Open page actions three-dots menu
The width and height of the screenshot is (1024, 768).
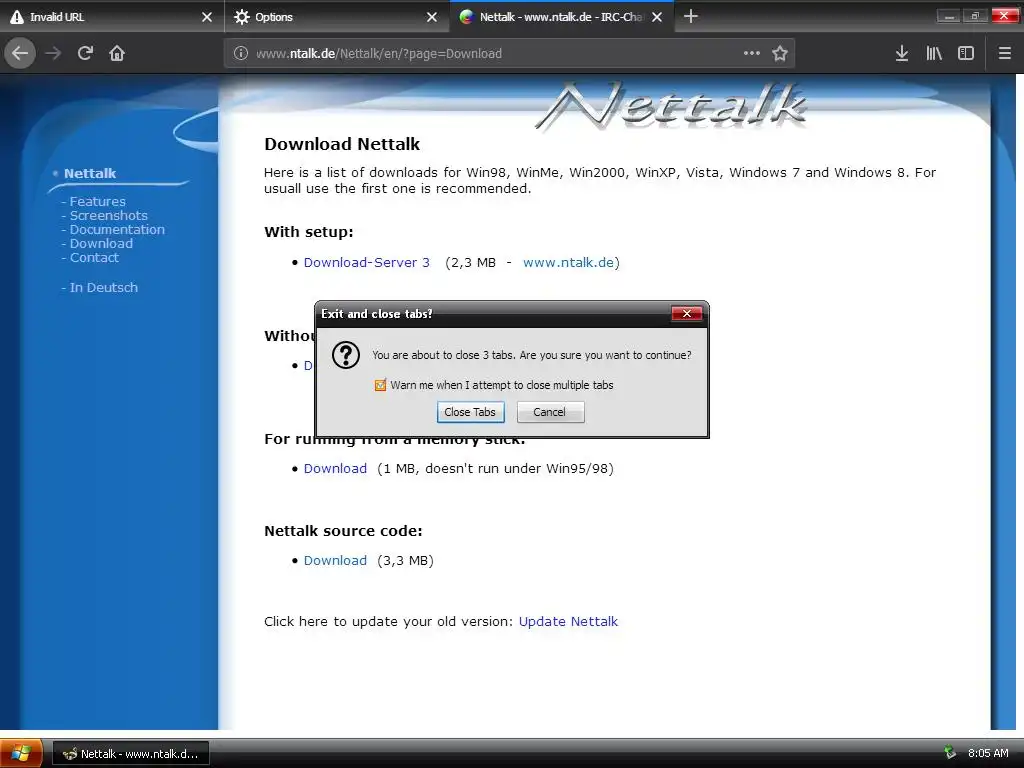[752, 53]
